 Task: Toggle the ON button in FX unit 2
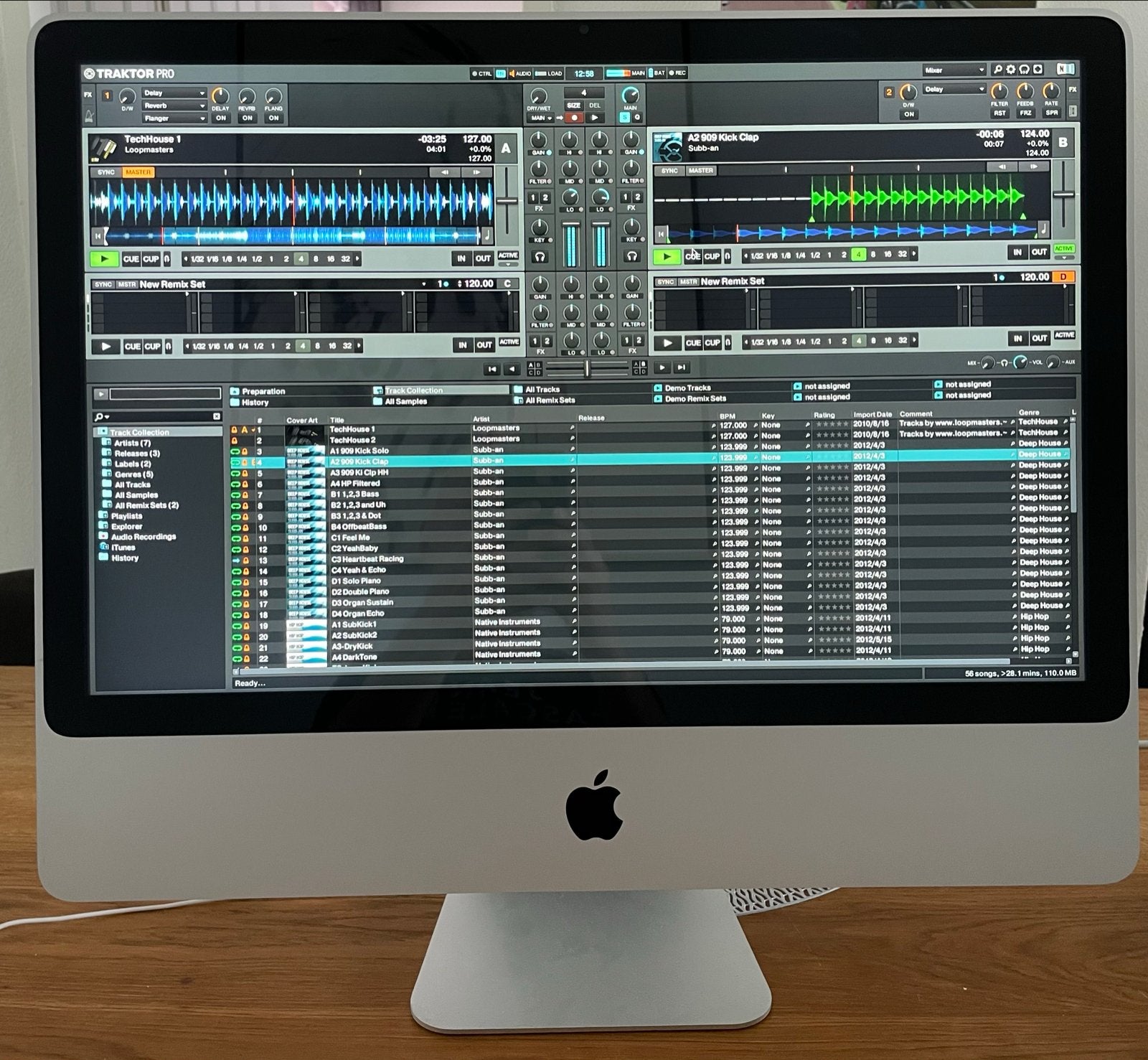coord(909,114)
